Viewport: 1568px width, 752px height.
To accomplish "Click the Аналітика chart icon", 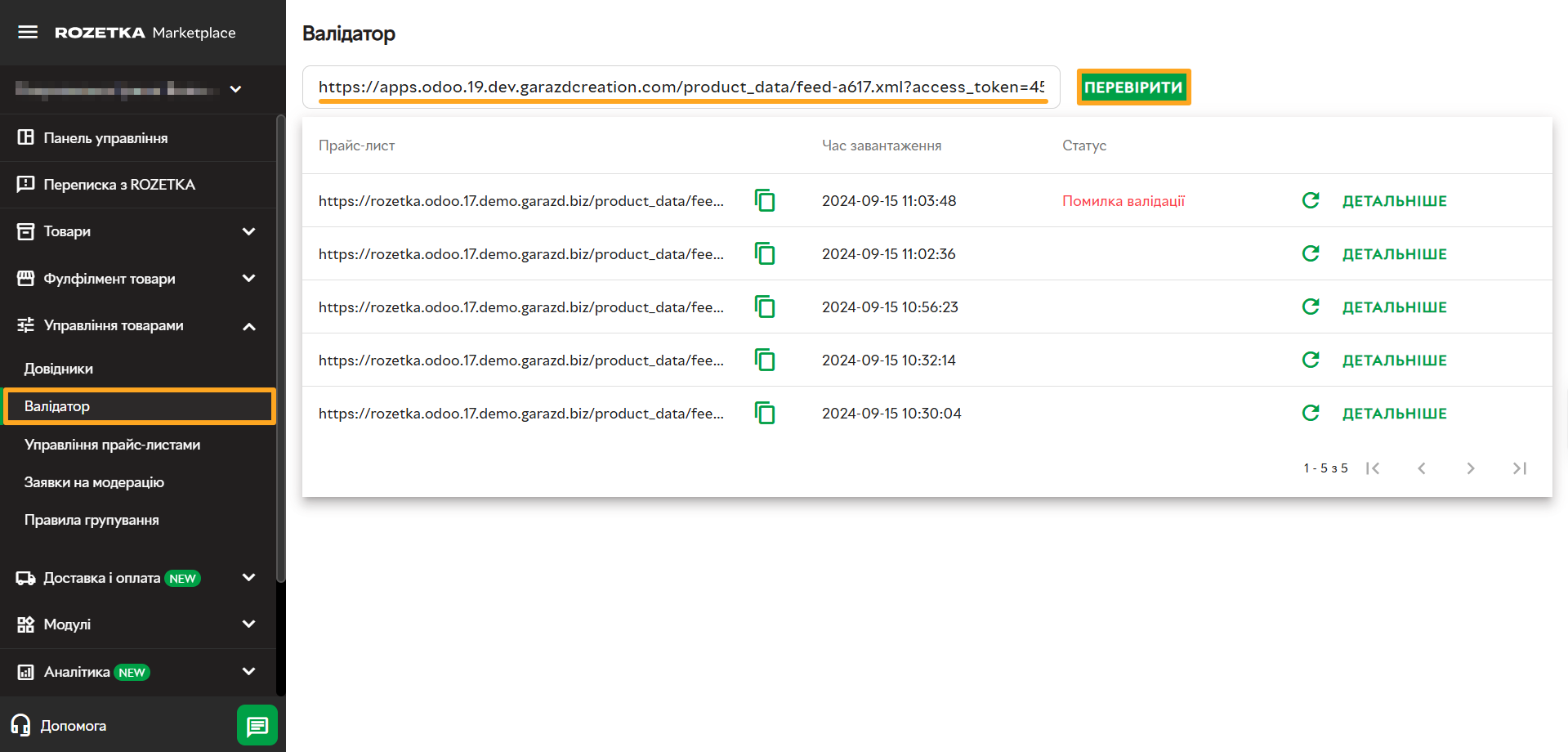I will [x=26, y=672].
